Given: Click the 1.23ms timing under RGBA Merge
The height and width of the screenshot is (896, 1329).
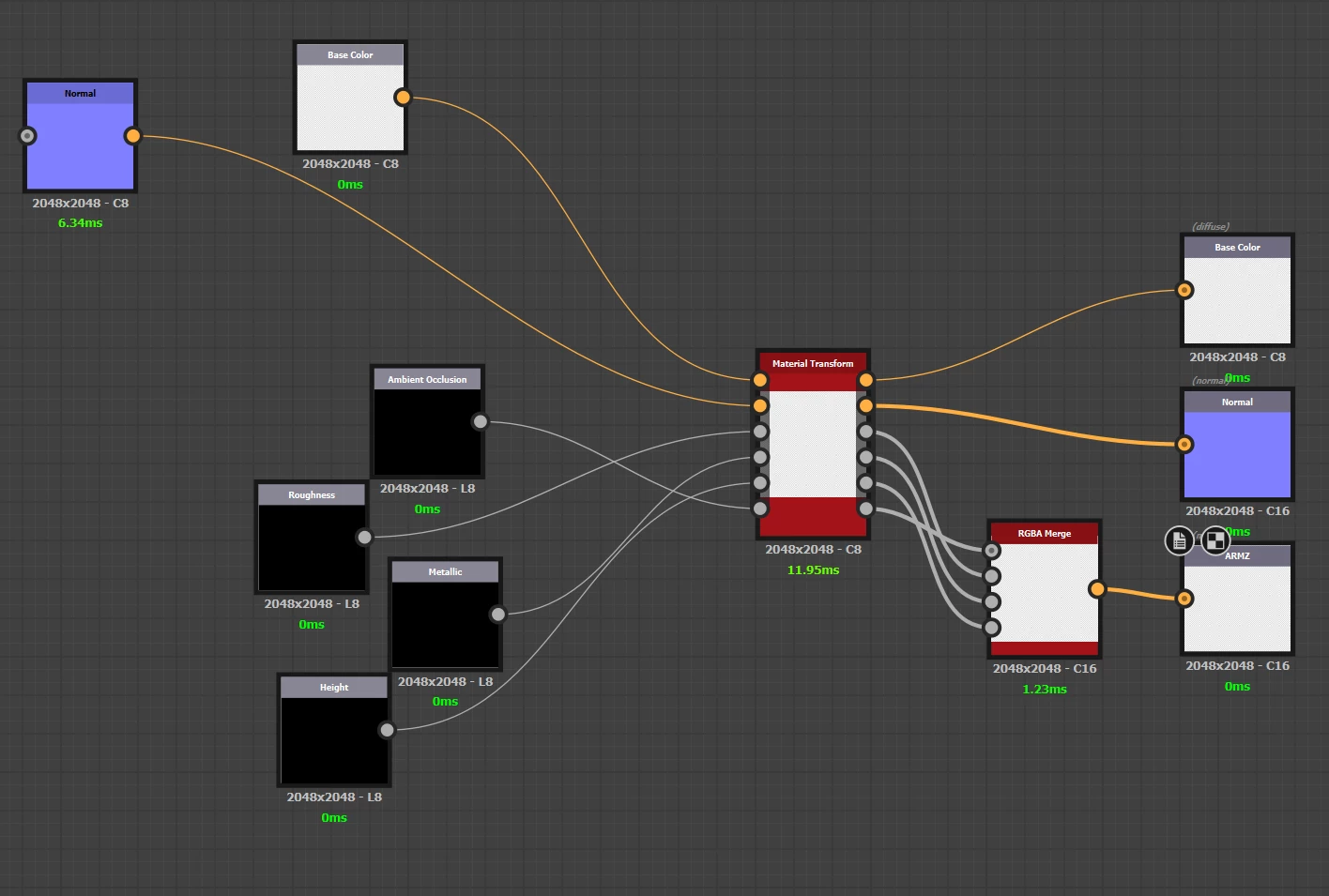Looking at the screenshot, I should click(x=1045, y=690).
